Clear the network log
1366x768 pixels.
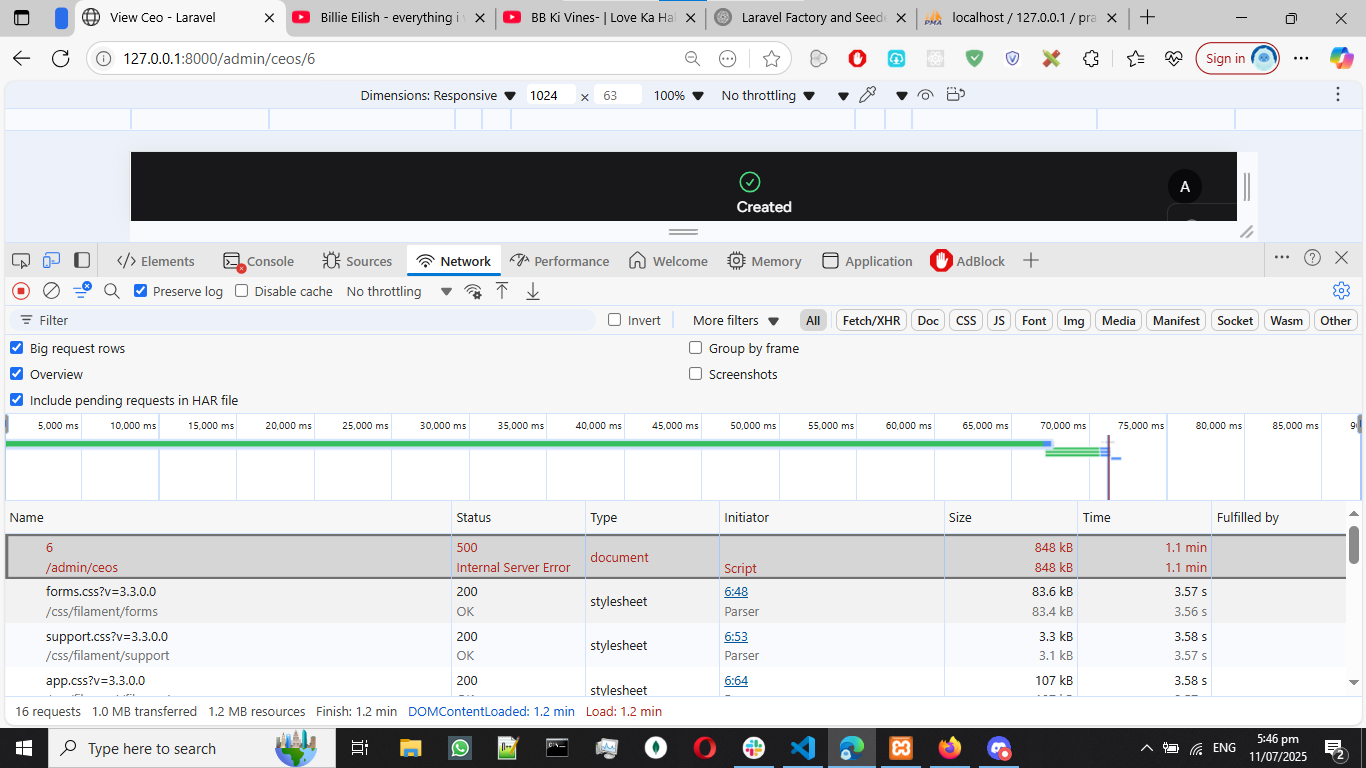51,291
